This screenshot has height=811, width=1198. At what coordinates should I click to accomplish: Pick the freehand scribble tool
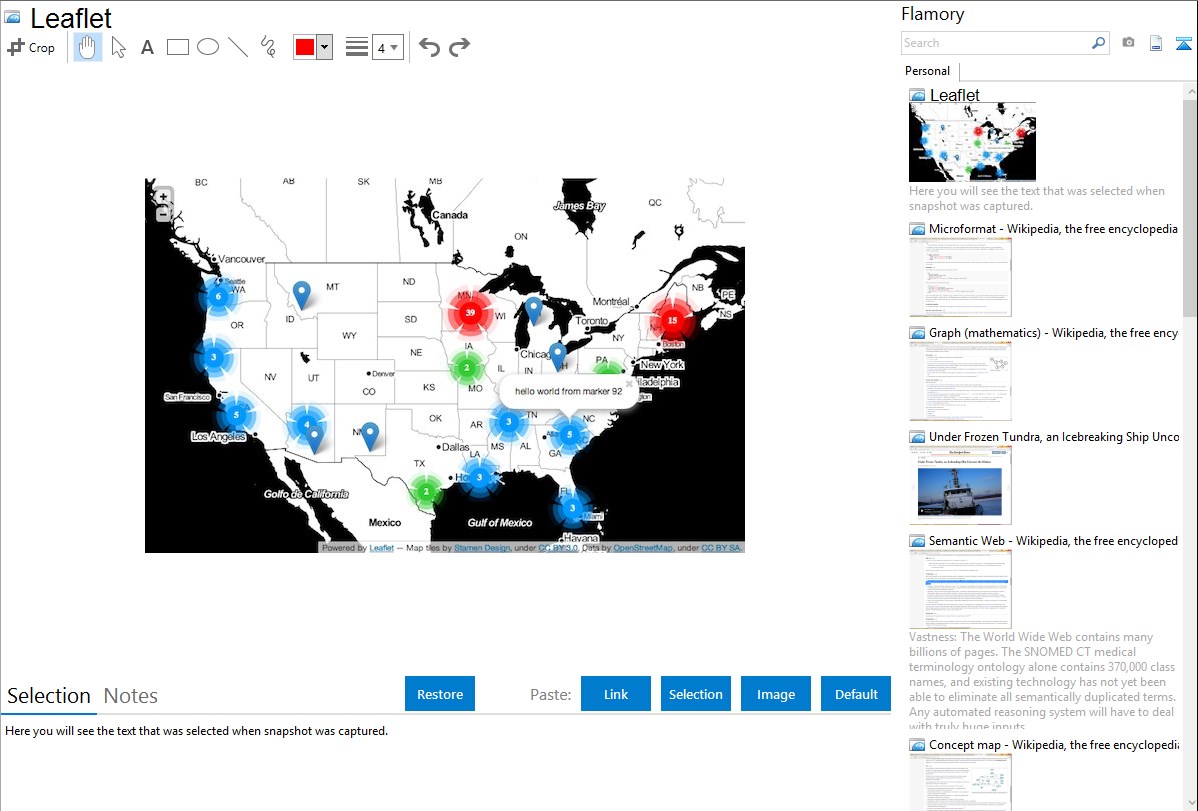(268, 47)
